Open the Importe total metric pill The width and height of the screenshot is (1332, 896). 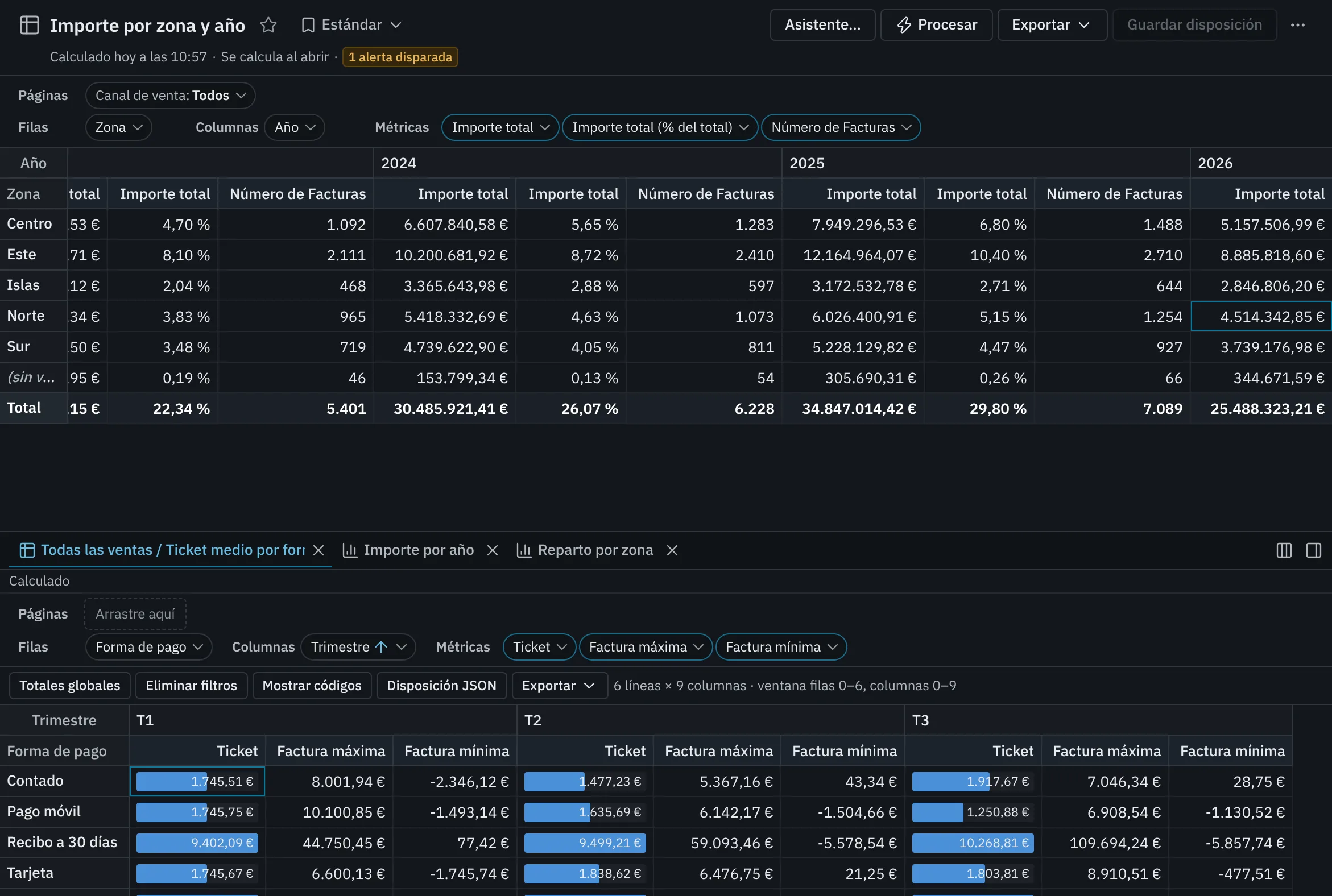[500, 127]
